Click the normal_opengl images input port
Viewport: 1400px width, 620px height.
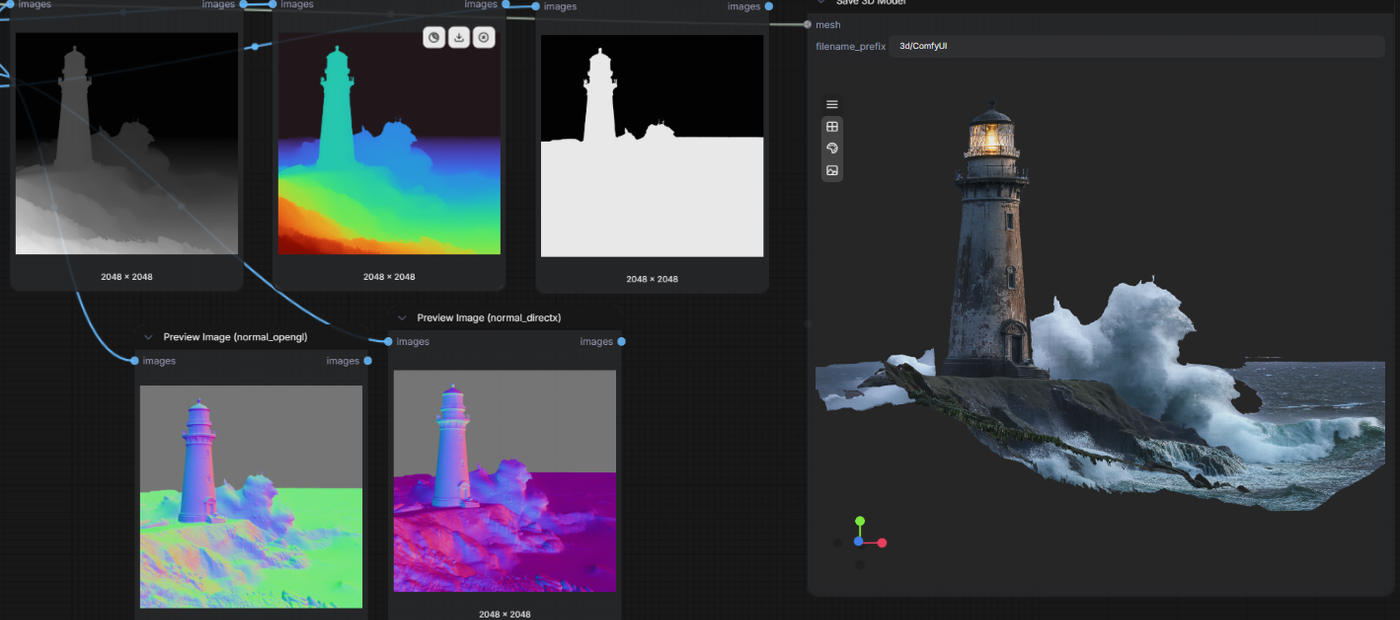(135, 361)
